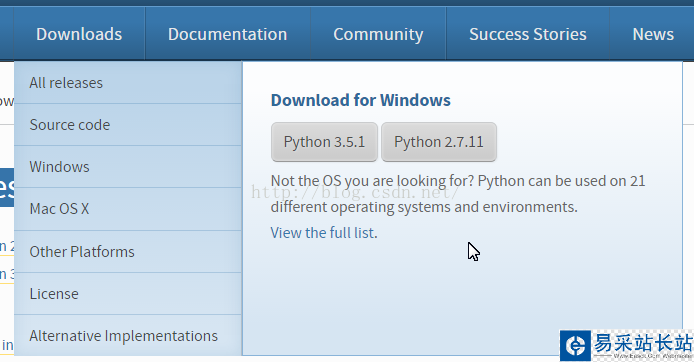Click the Python 2.7.11 download button
The image size is (694, 362).
[x=439, y=142]
